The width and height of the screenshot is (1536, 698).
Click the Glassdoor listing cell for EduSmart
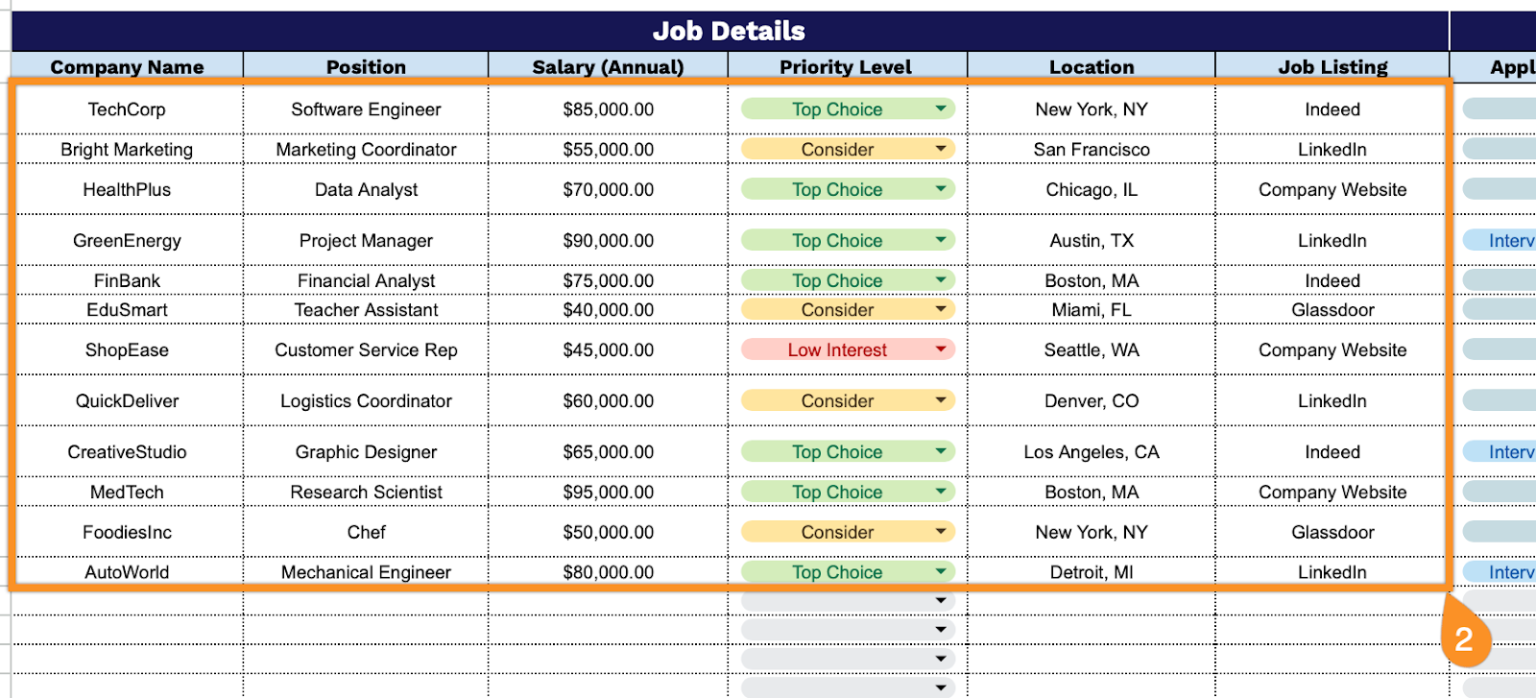1332,310
